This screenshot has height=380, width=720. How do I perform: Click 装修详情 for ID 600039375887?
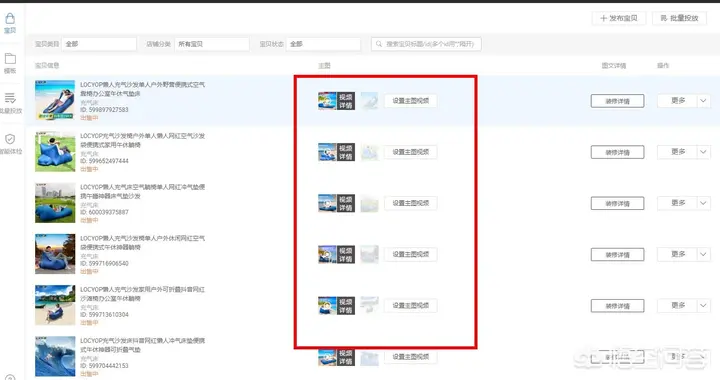(x=618, y=203)
